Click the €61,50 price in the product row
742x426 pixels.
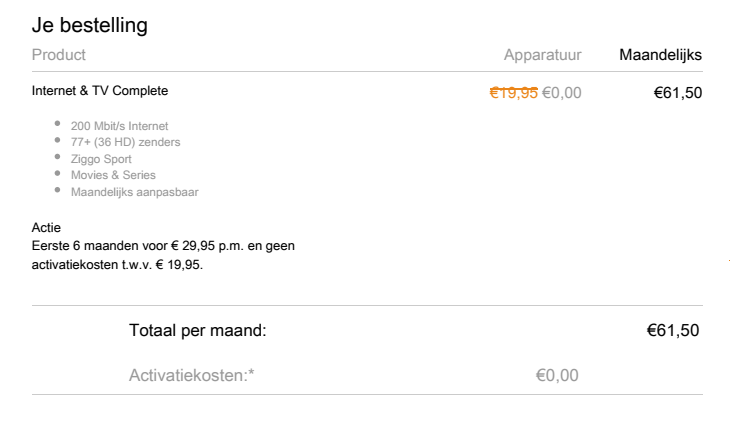(677, 93)
